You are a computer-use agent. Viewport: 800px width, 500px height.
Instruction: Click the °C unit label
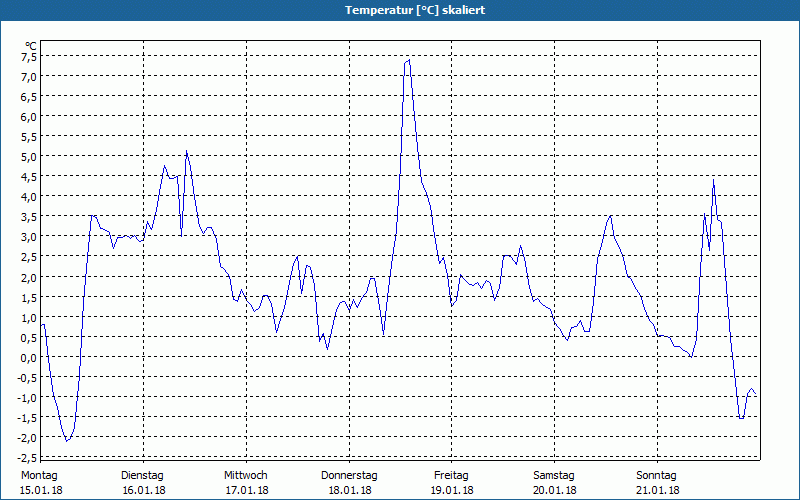point(31,46)
